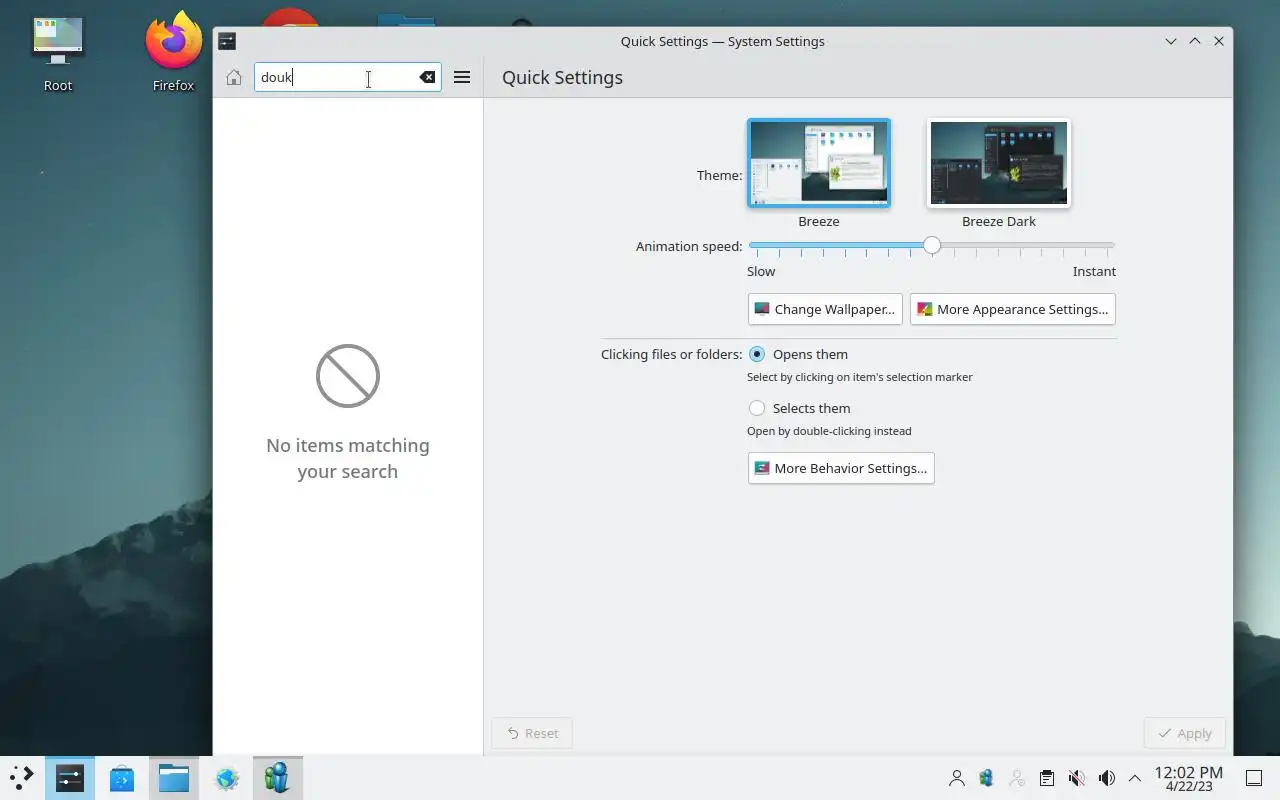Expand the hidden system tray icons arrow
The height and width of the screenshot is (800, 1280).
coord(1135,778)
